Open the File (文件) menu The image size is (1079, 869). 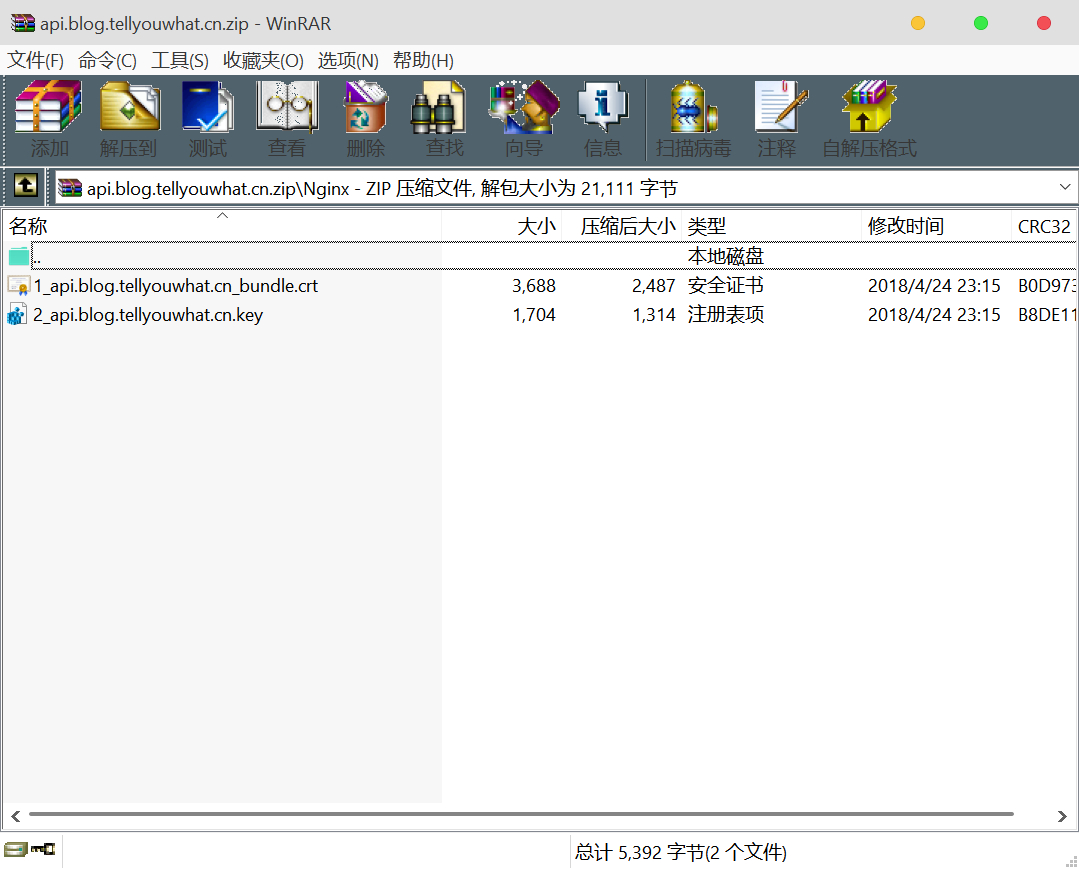(35, 60)
